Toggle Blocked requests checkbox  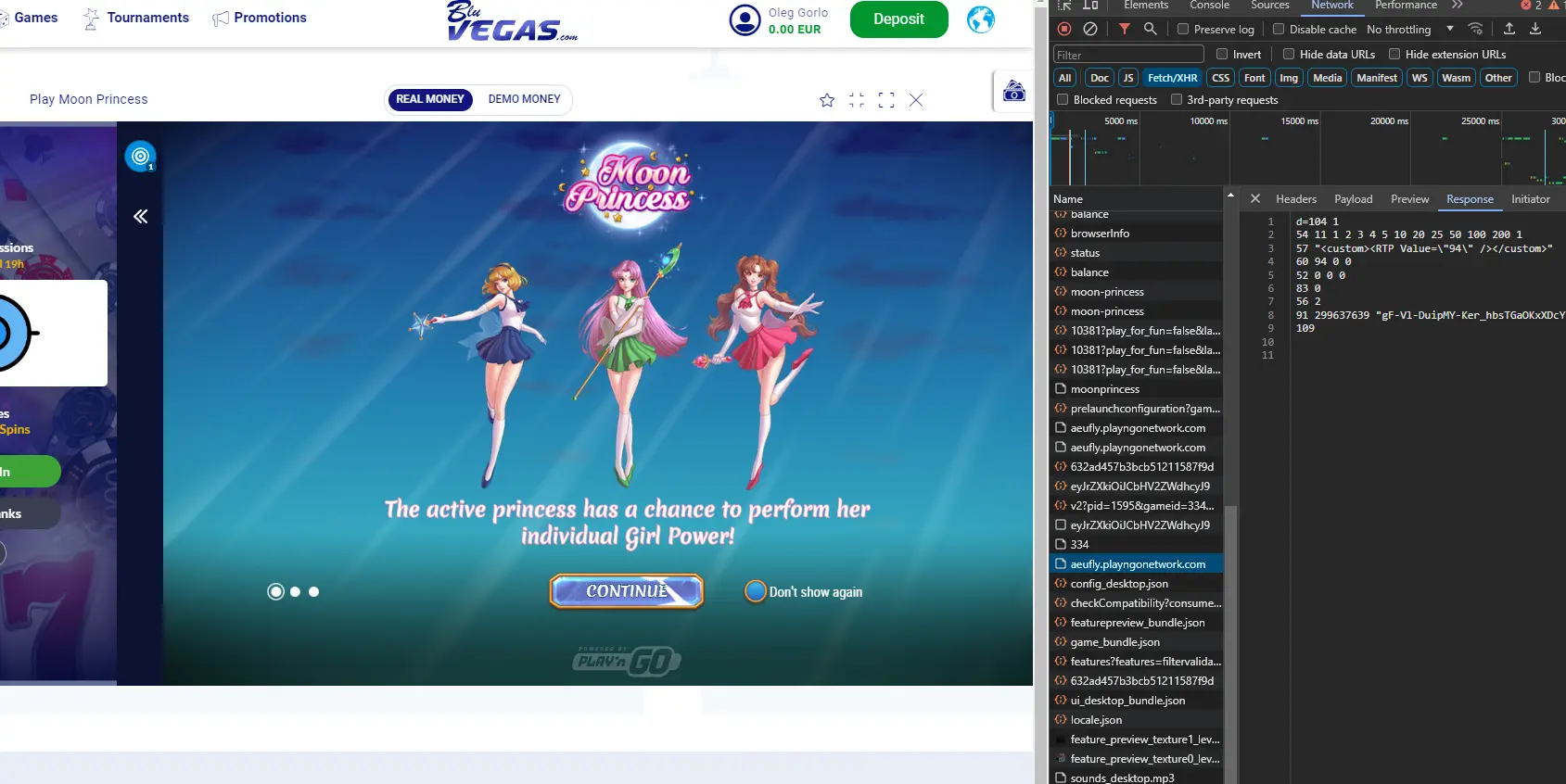[x=1063, y=99]
